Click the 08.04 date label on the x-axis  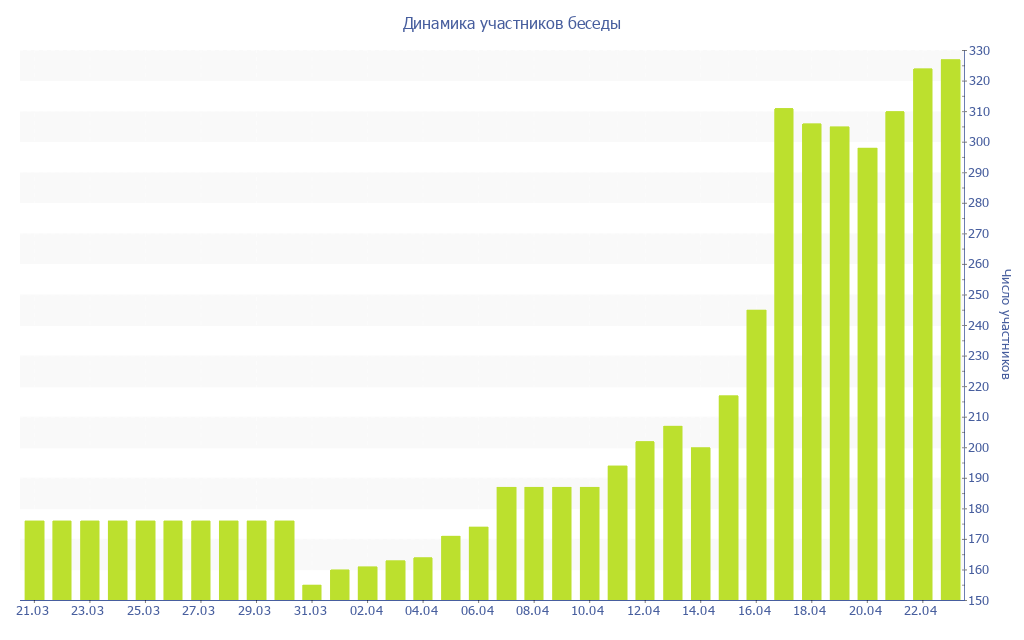(533, 611)
